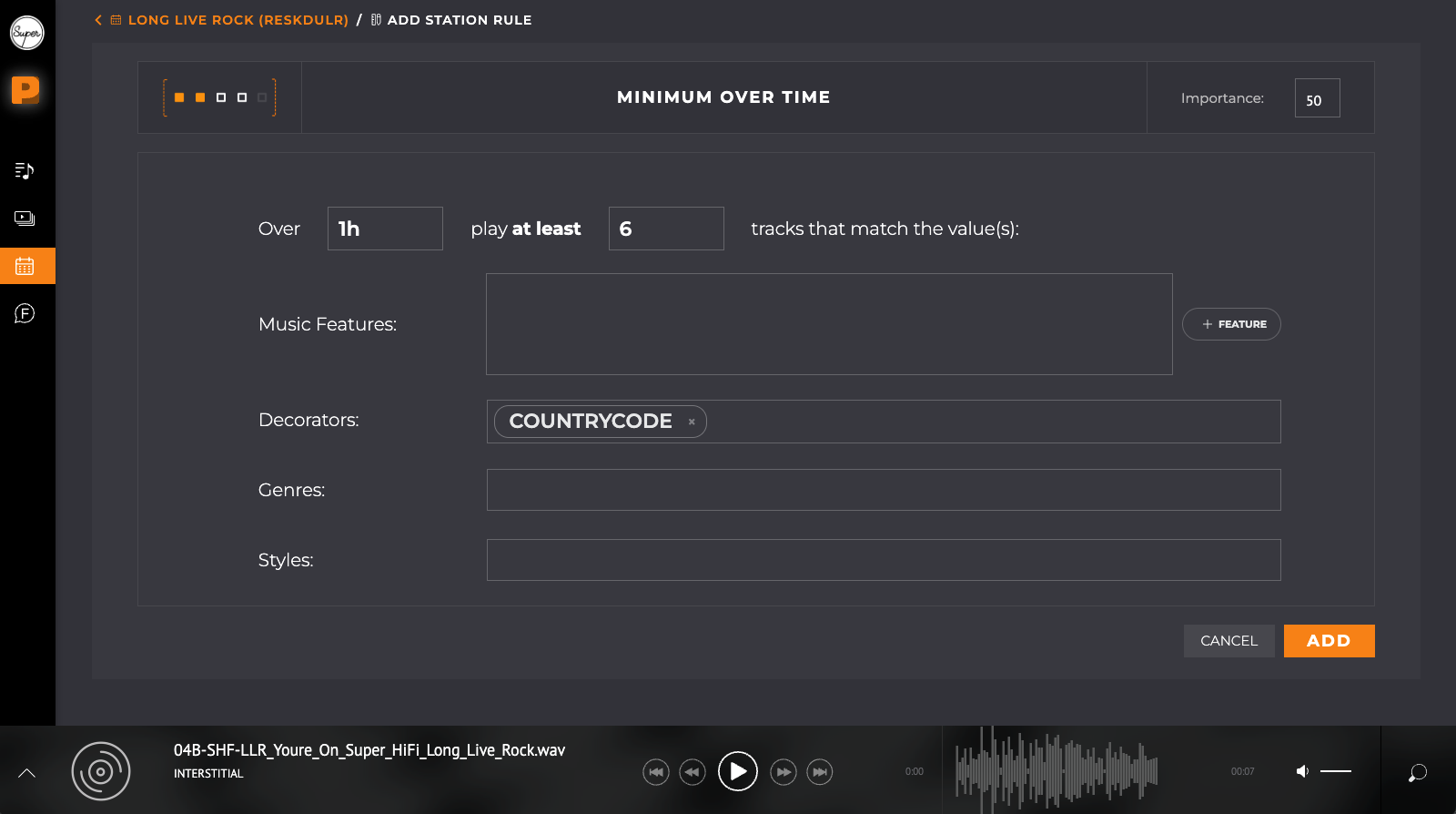Rewind the current track
Image resolution: width=1456 pixels, height=814 pixels.
tap(693, 772)
